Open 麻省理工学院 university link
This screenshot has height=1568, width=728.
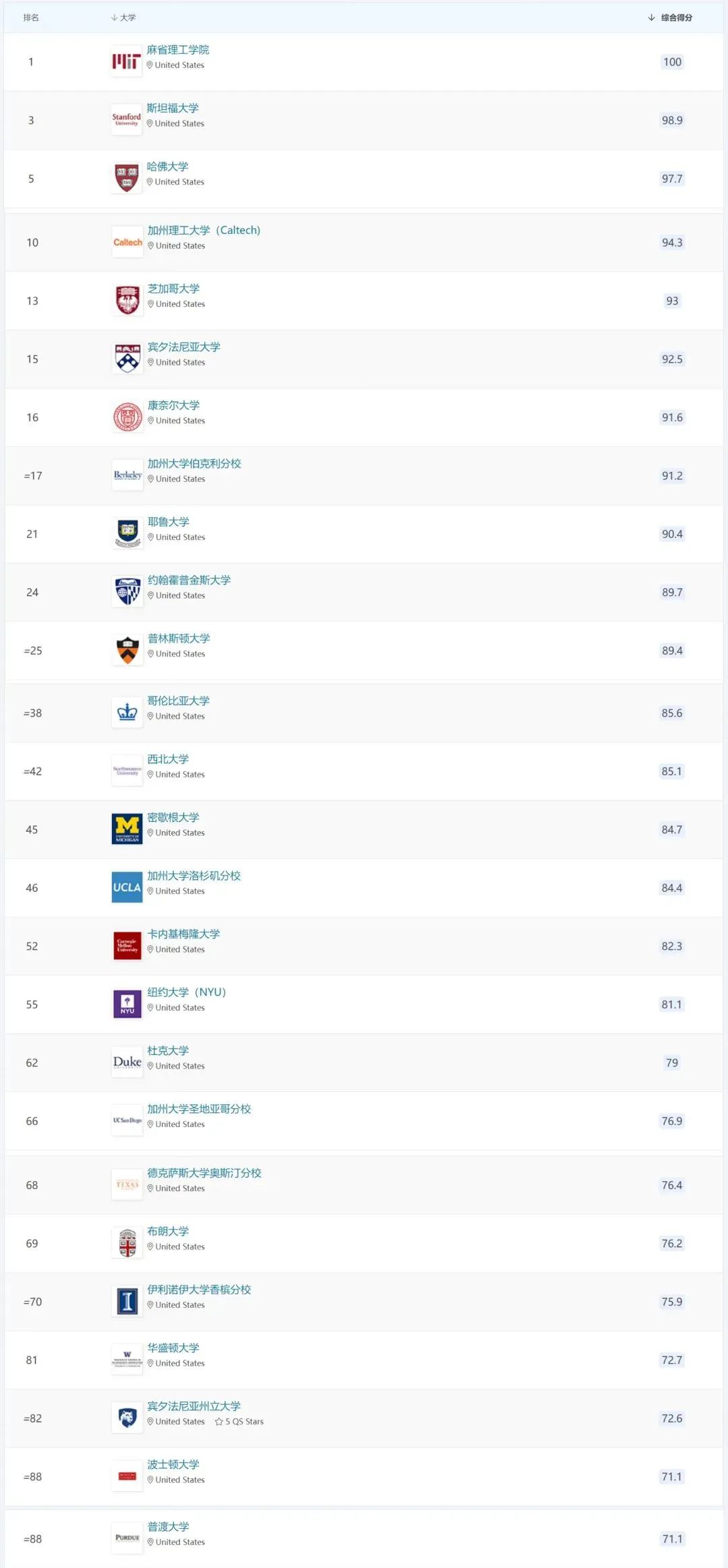pos(178,50)
